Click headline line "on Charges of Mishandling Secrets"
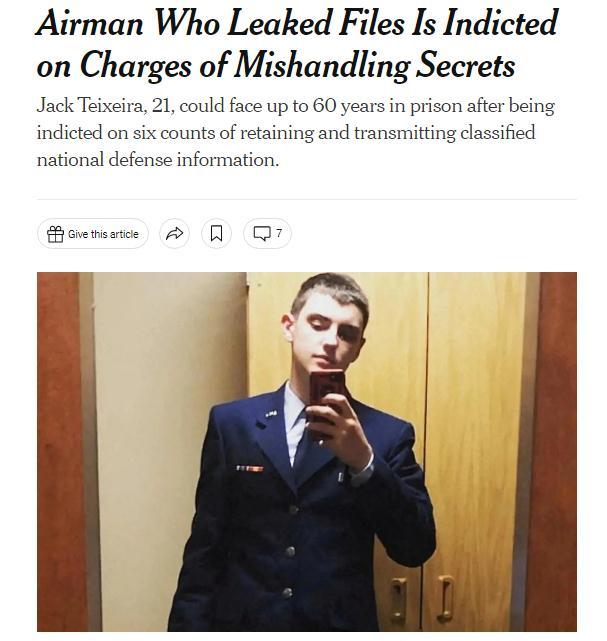 tap(276, 65)
